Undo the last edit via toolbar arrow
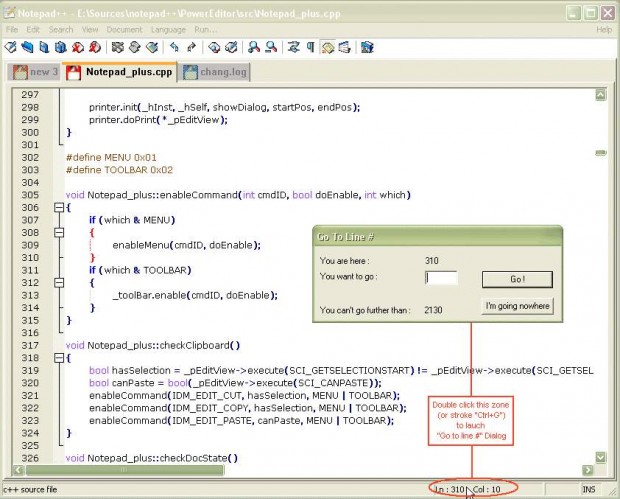Screen dimensions: 620x499 point(174,47)
